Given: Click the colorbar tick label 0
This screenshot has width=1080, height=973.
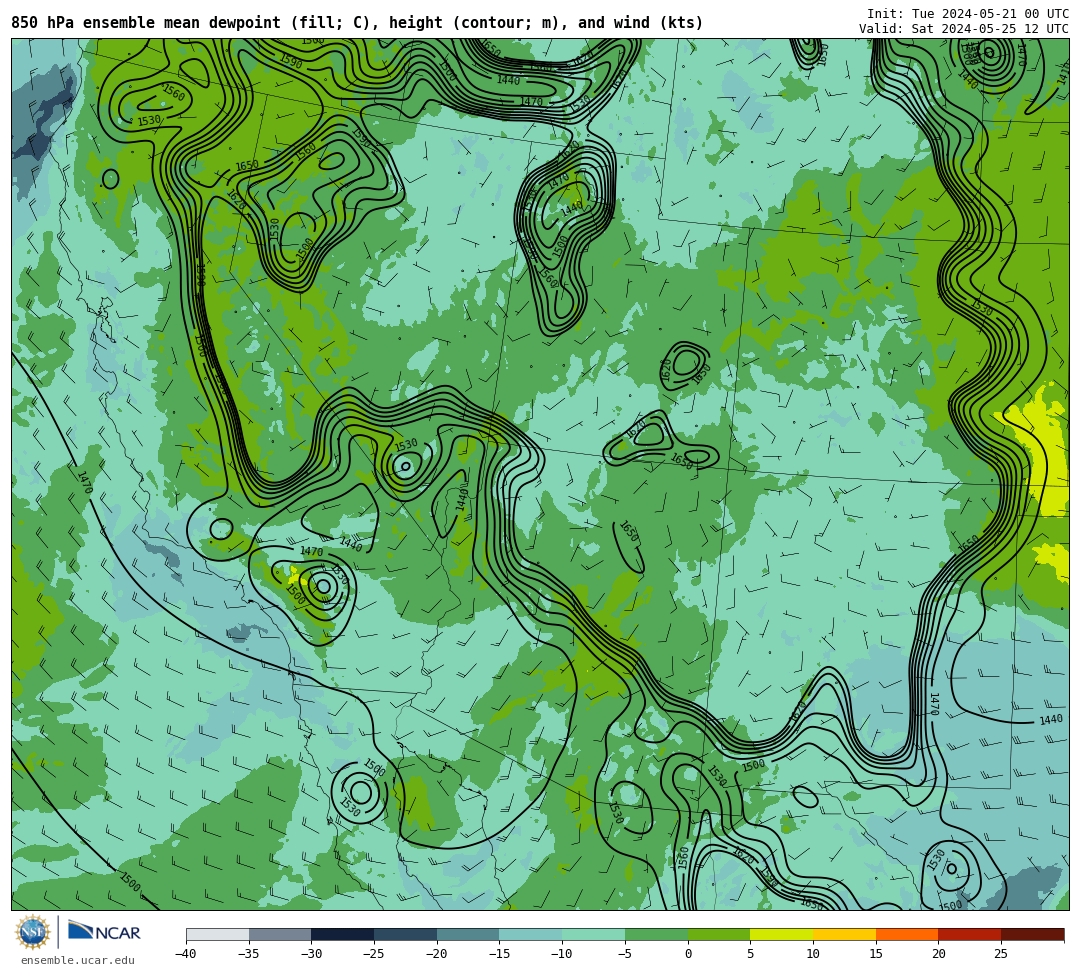Looking at the screenshot, I should tap(688, 954).
